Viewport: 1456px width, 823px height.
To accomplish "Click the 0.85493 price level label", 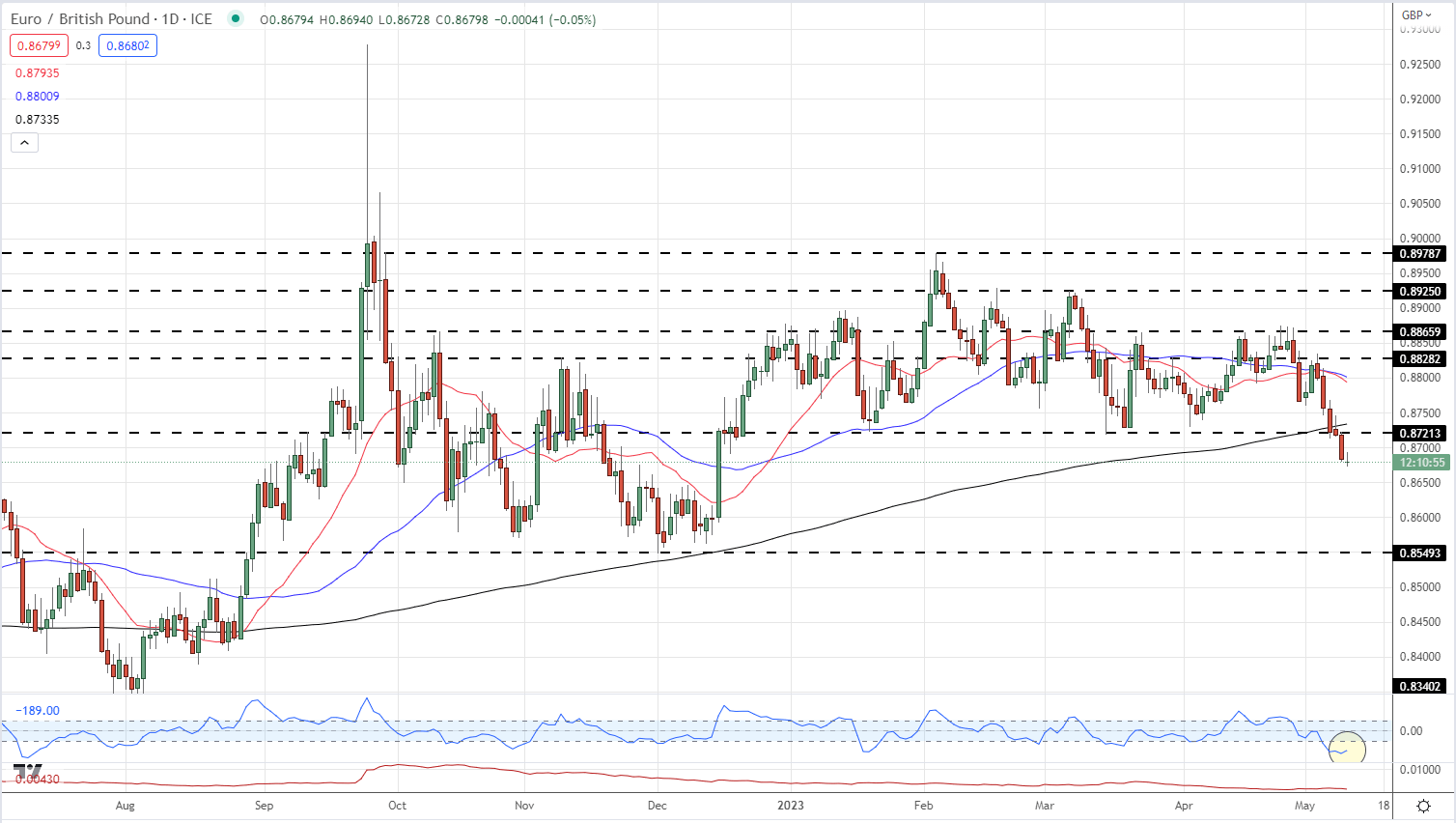I will point(1420,553).
